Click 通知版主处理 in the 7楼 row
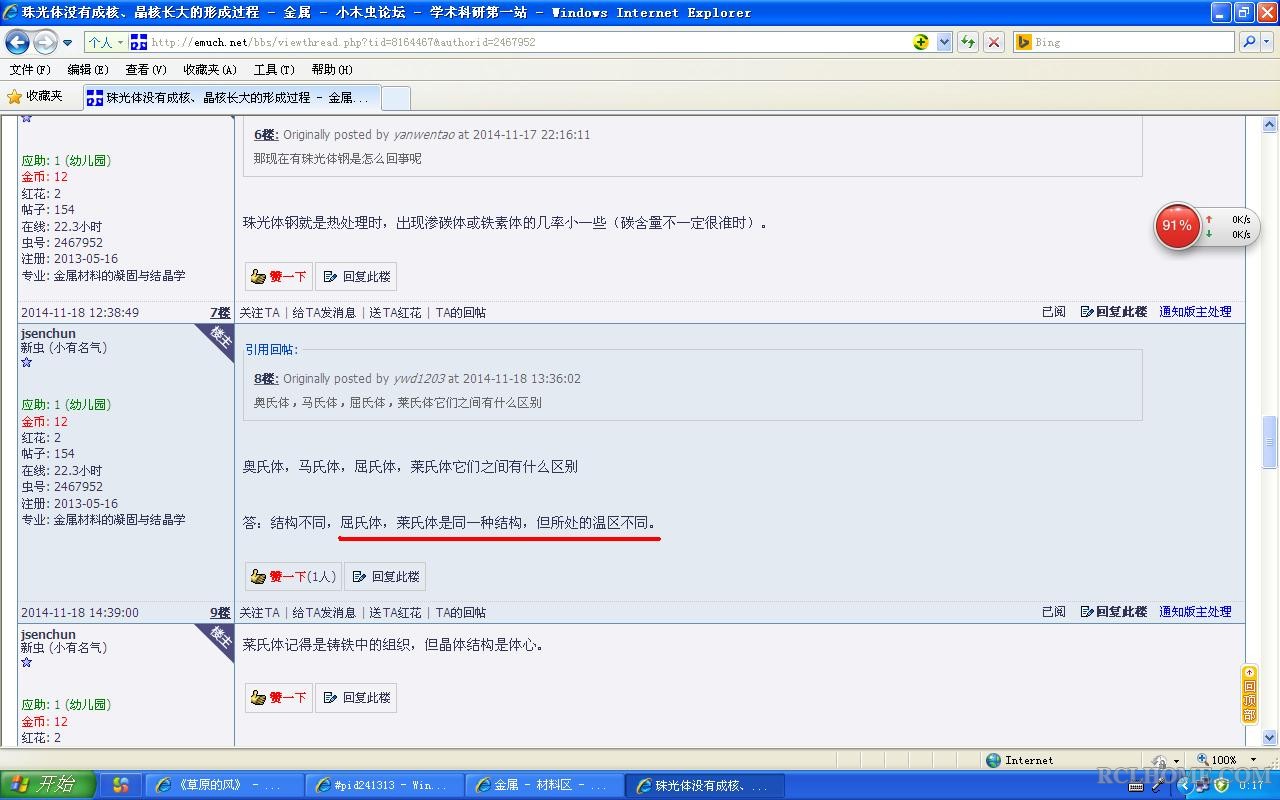Screen dimensions: 1280x800 click(1195, 312)
